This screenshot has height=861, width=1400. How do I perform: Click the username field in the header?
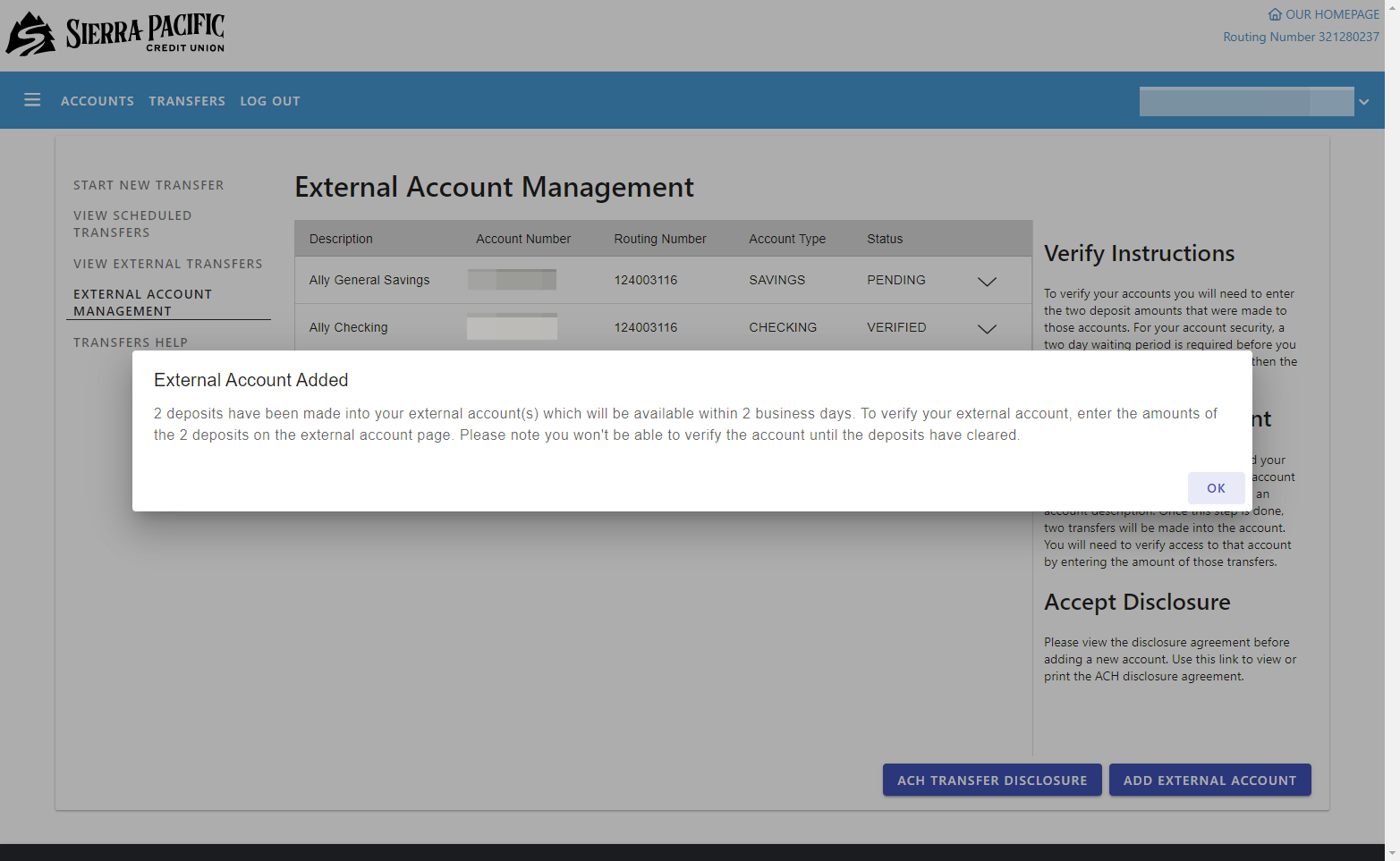[x=1246, y=101]
